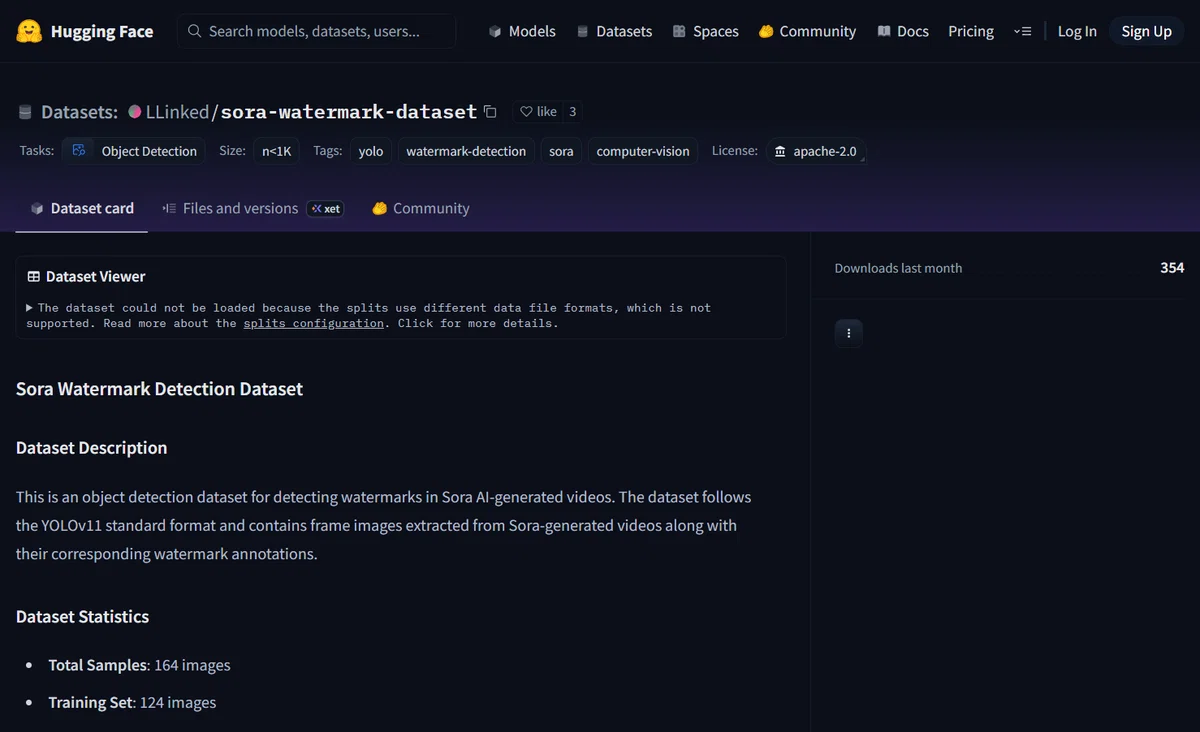Image resolution: width=1200 pixels, height=732 pixels.
Task: Click the Log In link
Action: tap(1077, 31)
